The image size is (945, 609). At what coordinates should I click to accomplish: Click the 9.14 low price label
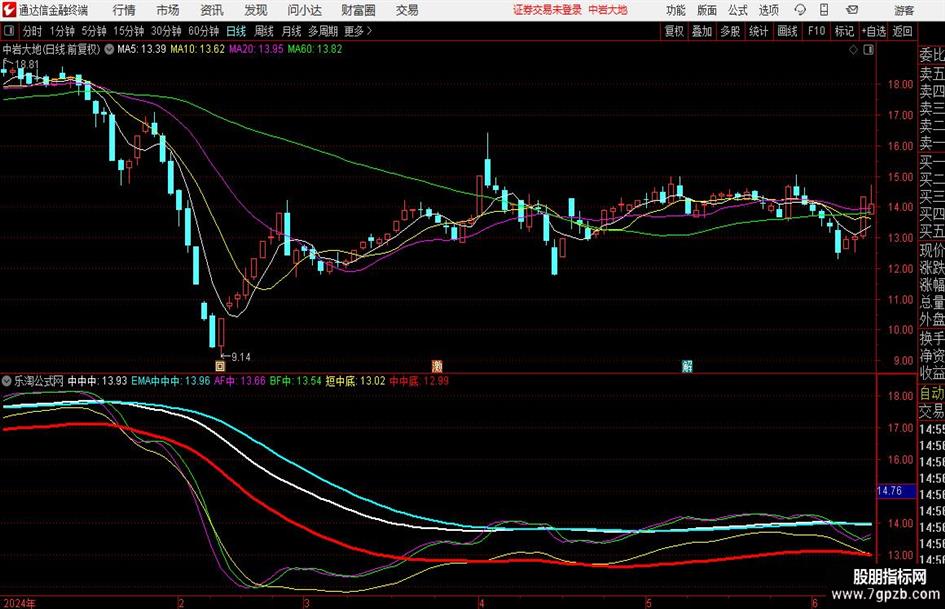click(240, 357)
